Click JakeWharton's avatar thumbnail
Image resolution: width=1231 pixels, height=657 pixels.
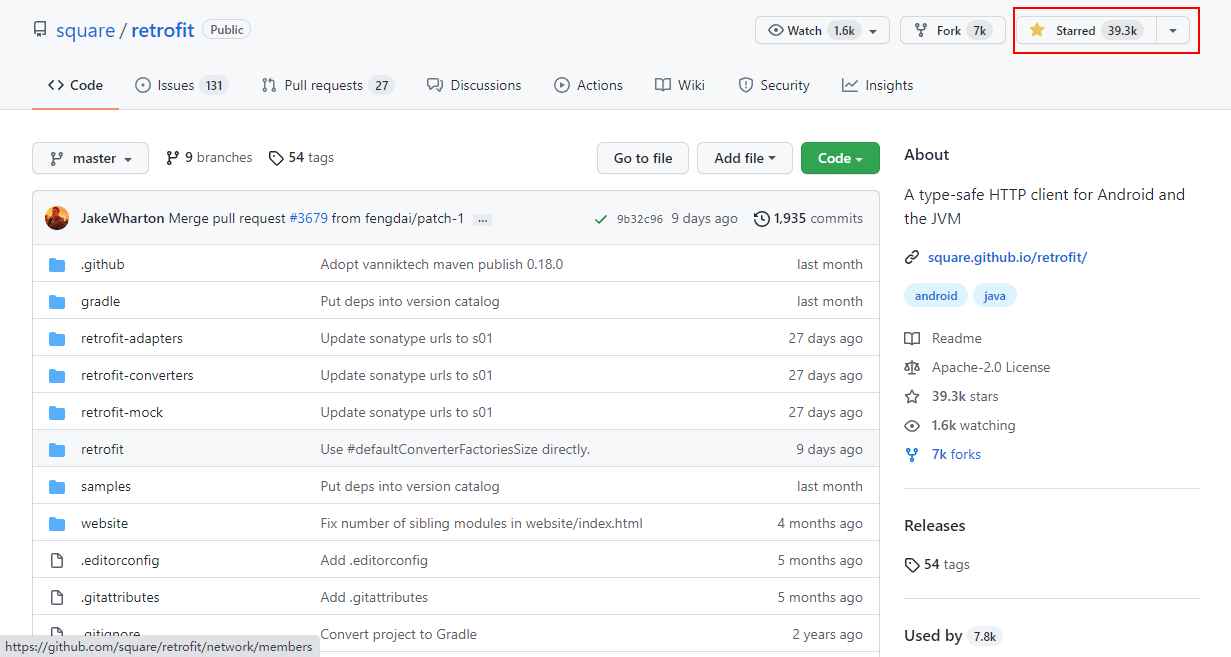57,218
